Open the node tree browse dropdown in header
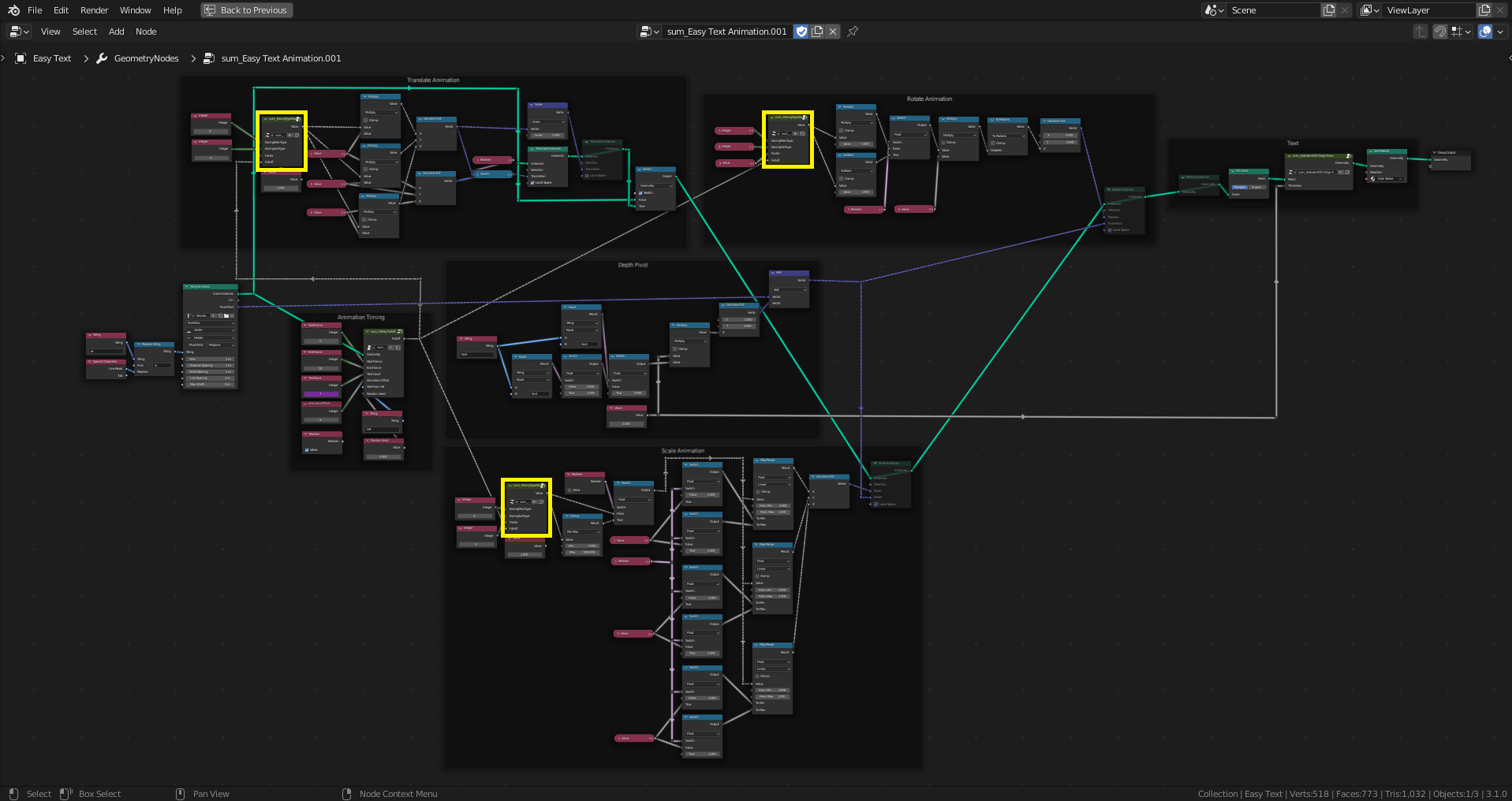The width and height of the screenshot is (1512, 801). coord(650,32)
